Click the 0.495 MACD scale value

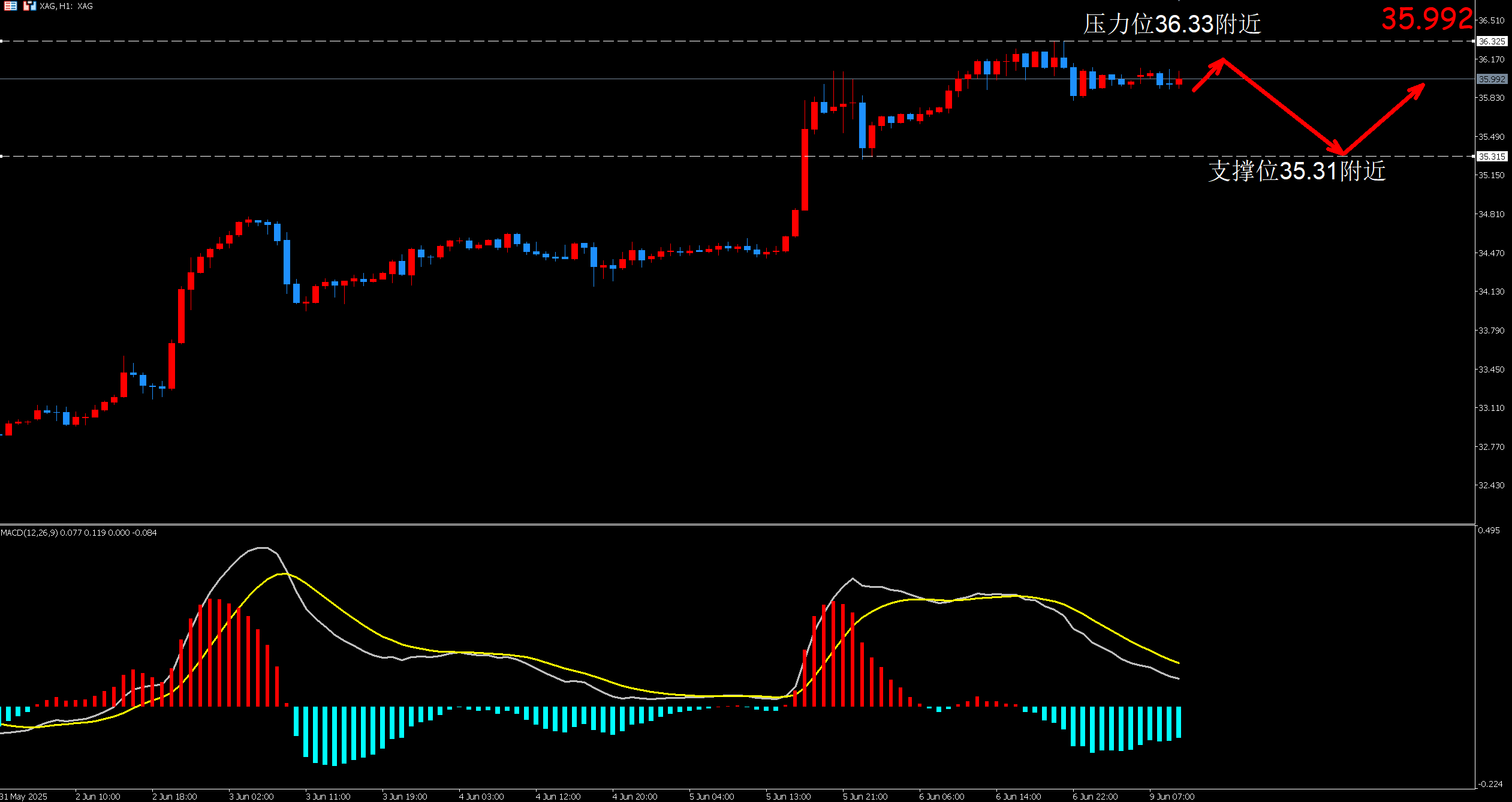(1489, 530)
